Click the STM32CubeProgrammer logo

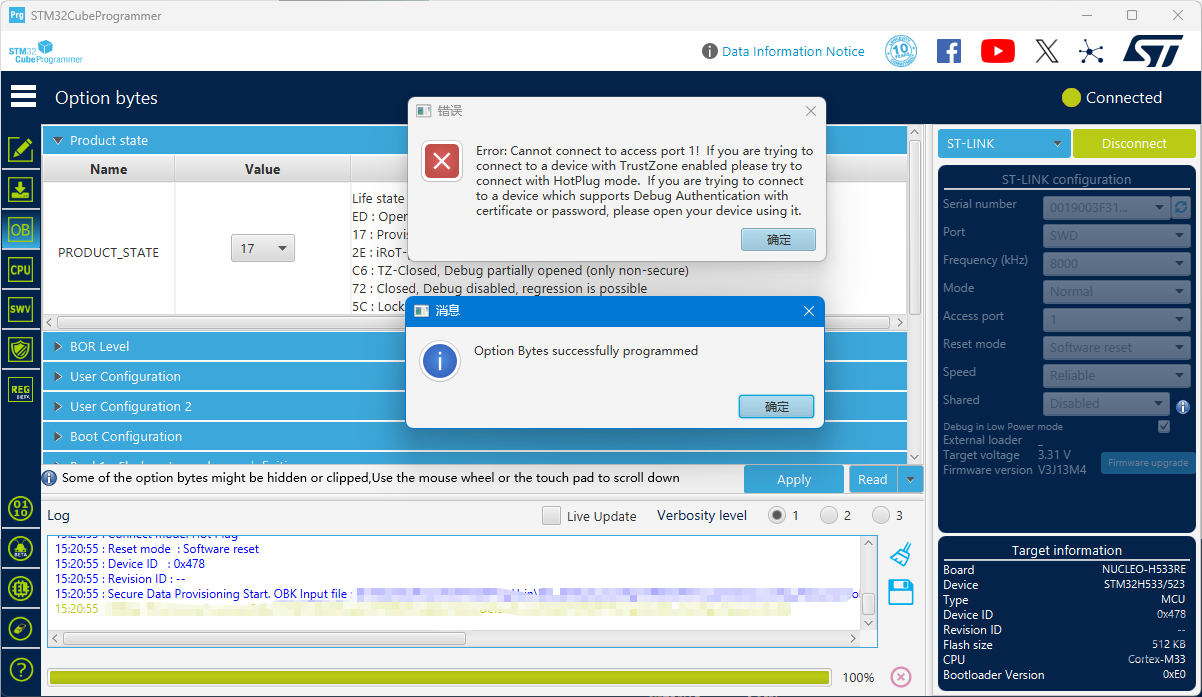coord(45,52)
